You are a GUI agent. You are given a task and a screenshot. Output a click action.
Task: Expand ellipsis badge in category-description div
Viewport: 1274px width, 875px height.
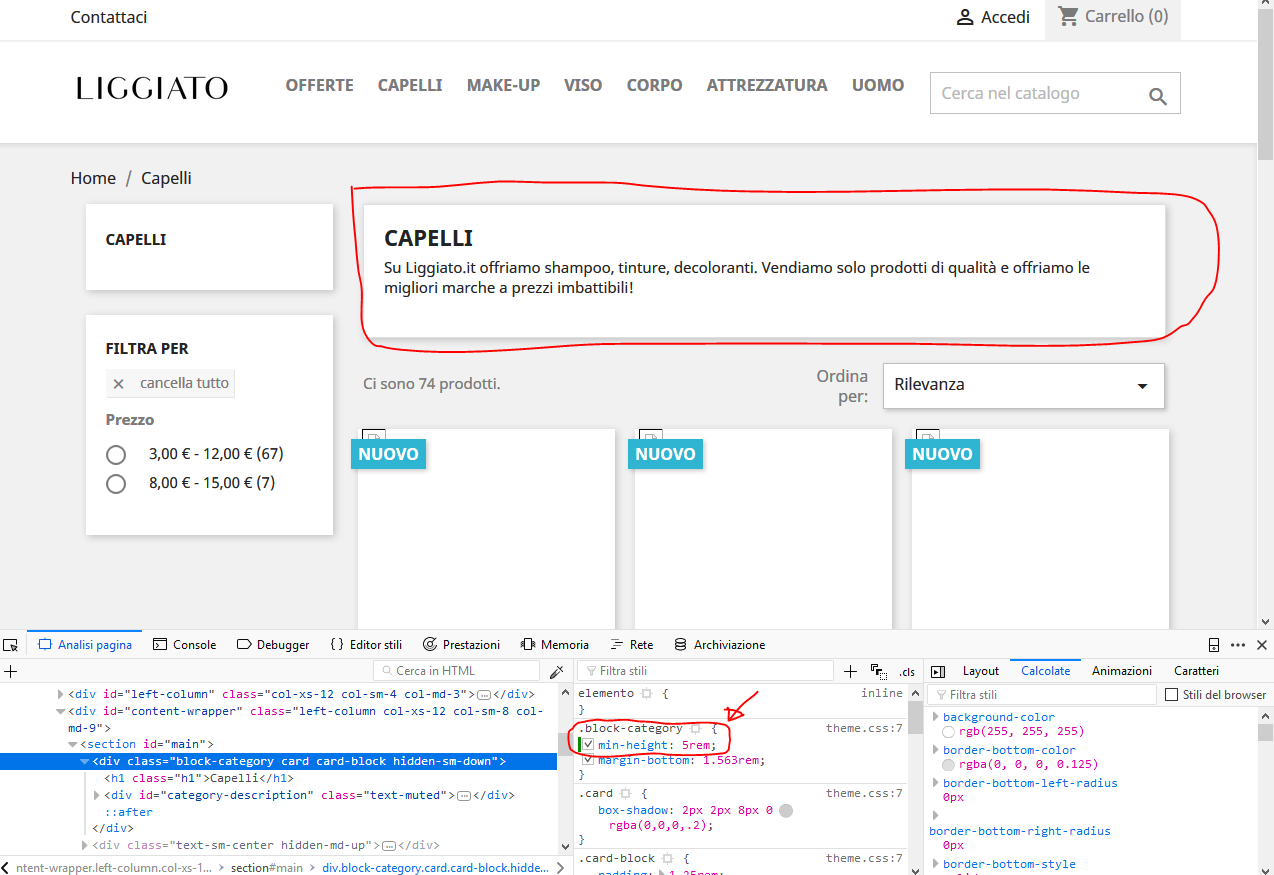point(463,795)
